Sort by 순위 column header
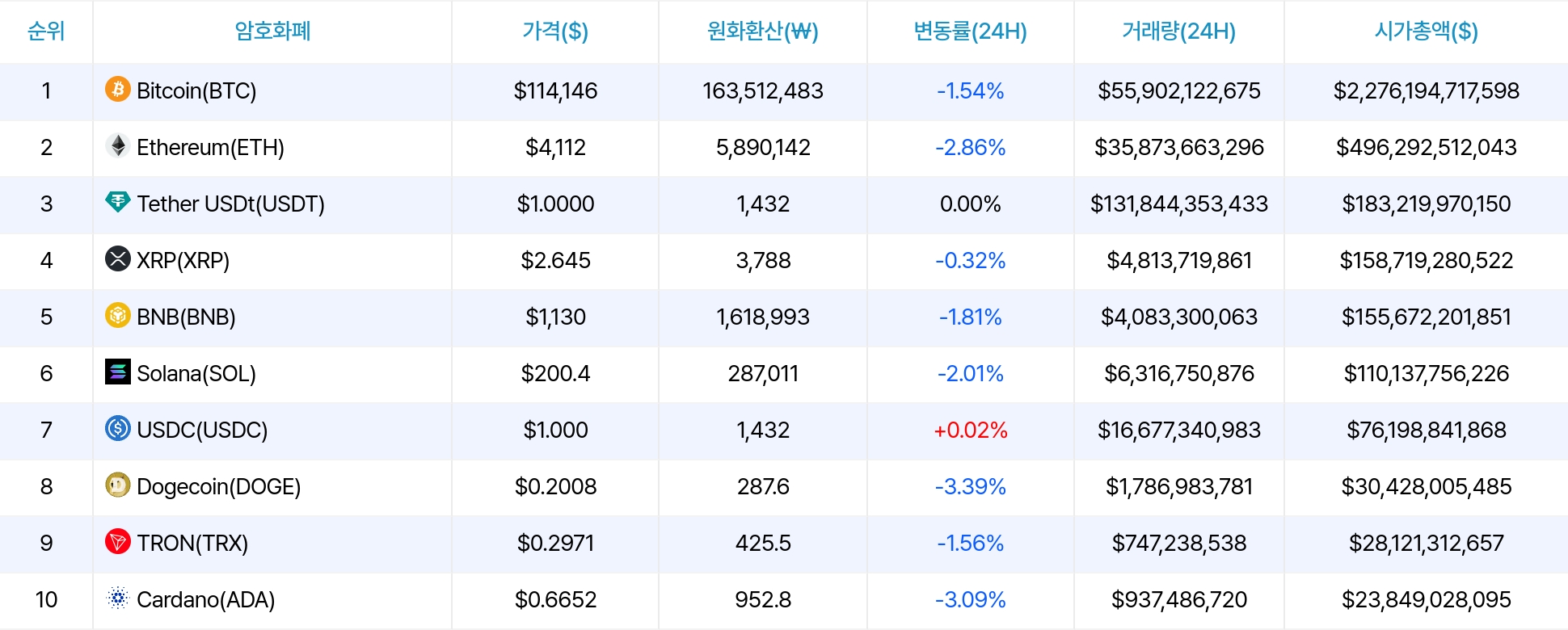The width and height of the screenshot is (1568, 630). click(46, 31)
